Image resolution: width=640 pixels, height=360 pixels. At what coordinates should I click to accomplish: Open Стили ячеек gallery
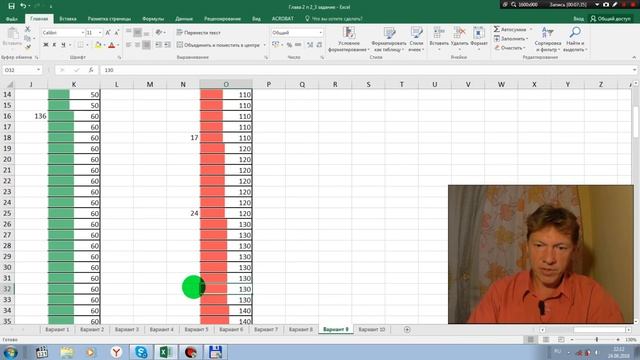pos(416,40)
